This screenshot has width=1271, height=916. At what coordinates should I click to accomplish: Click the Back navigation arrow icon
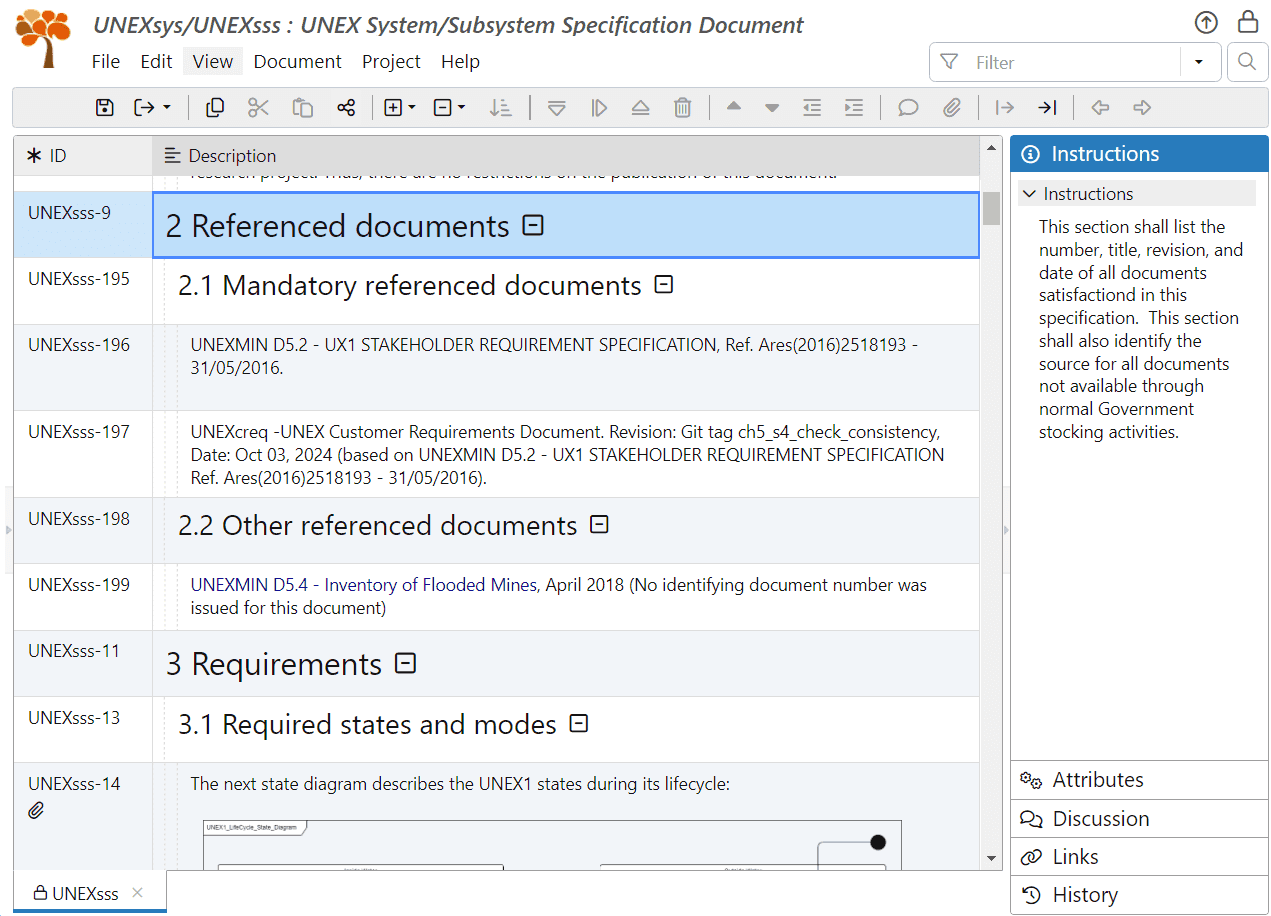(1100, 108)
